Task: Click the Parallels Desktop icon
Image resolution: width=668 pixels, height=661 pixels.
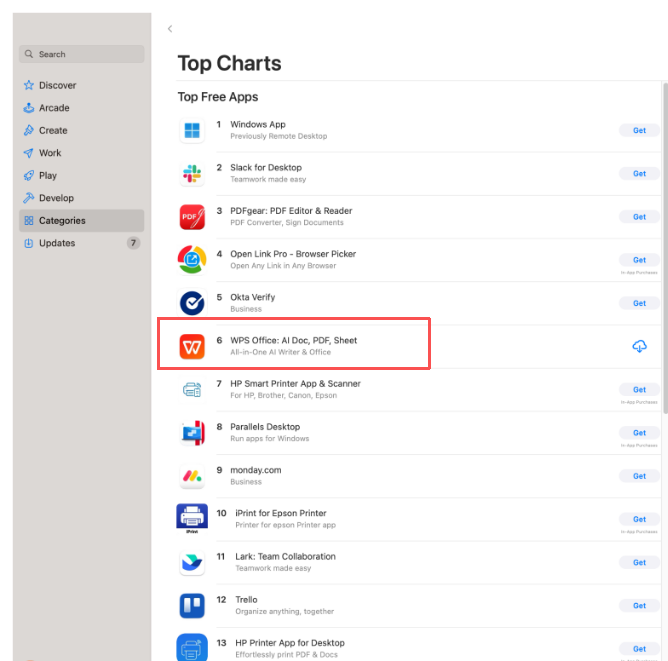Action: (192, 432)
